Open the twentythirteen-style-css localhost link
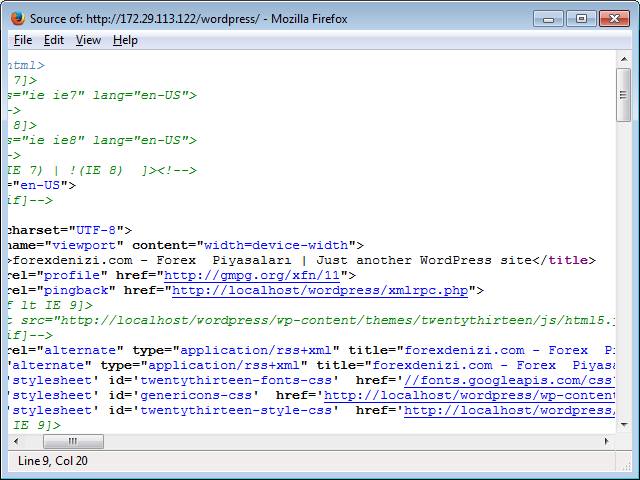The image size is (640, 480). pyautogui.click(x=509, y=410)
